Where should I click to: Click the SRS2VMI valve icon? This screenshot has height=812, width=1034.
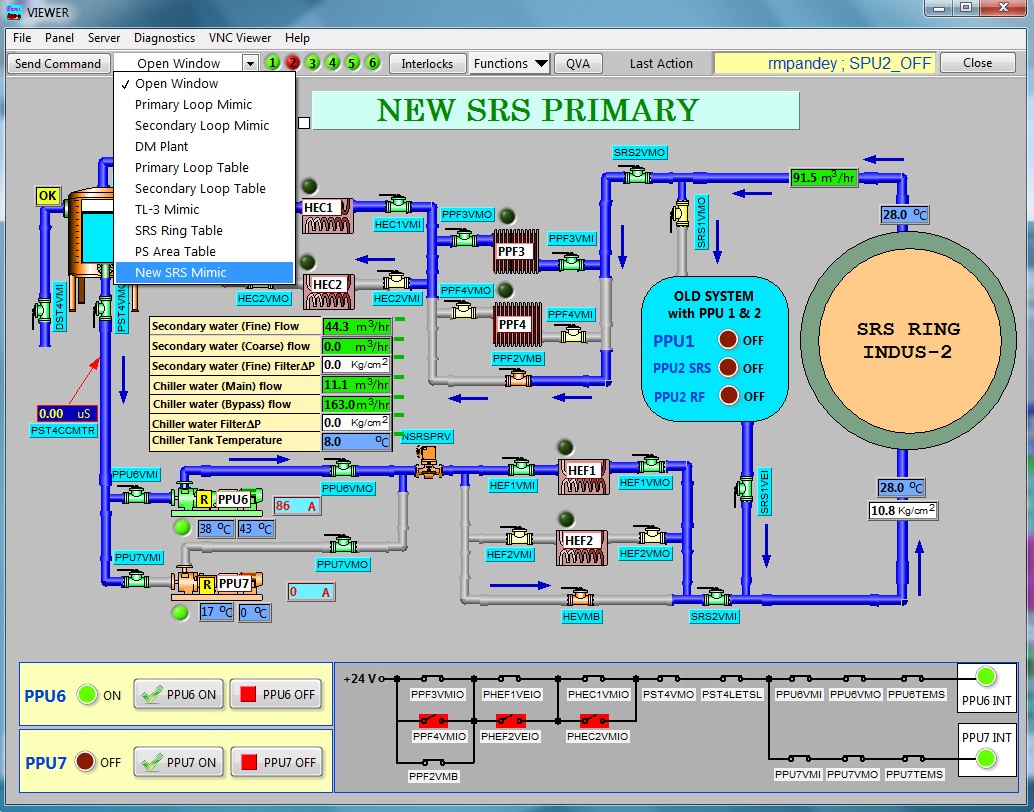(x=715, y=597)
